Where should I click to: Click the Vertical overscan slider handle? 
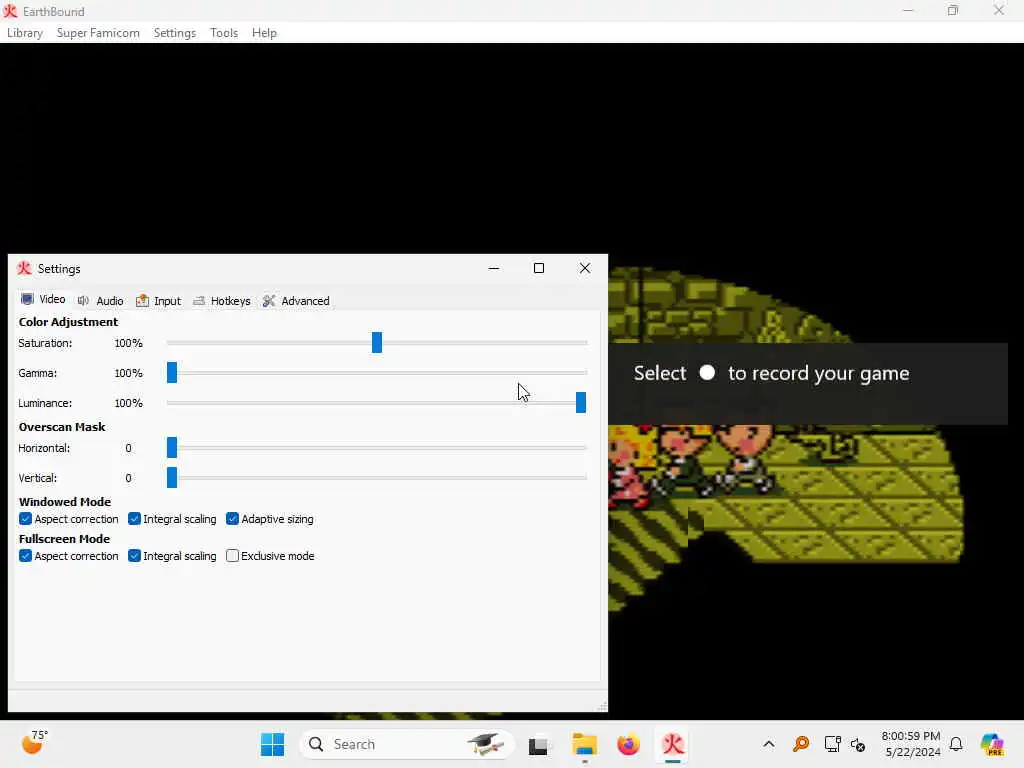[172, 477]
